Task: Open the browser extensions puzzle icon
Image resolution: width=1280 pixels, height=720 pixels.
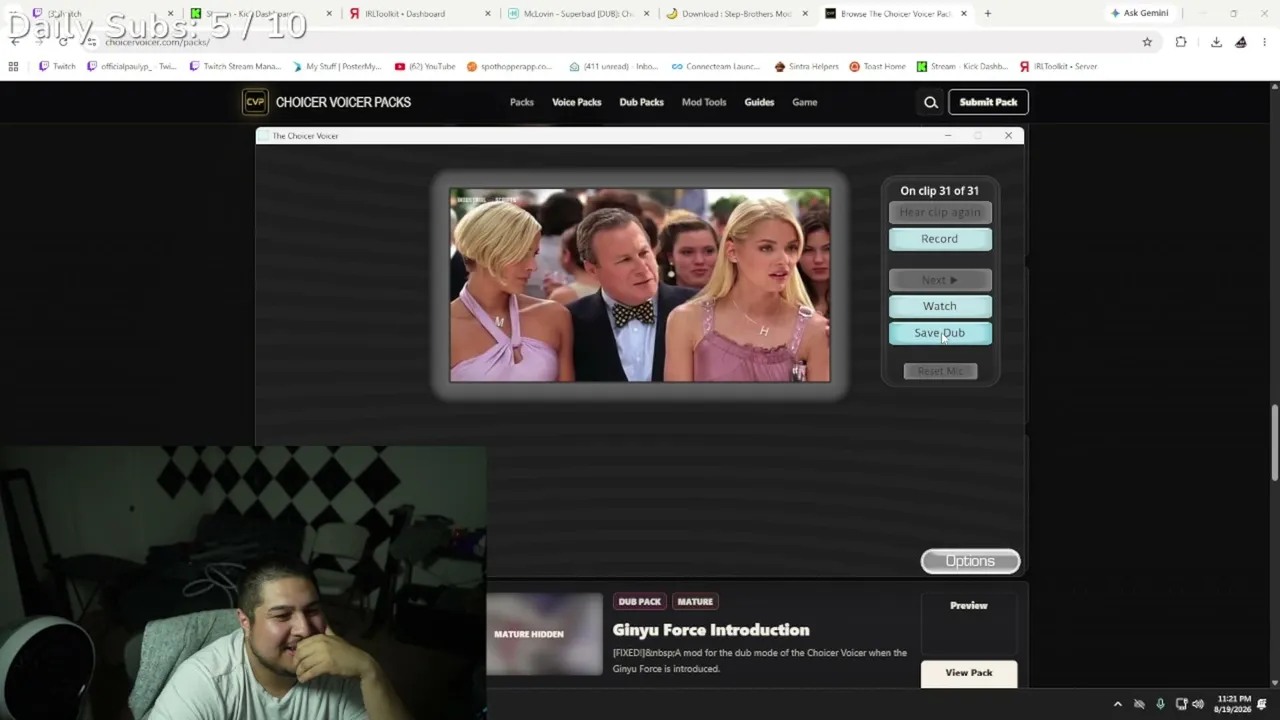Action: pos(1181,42)
